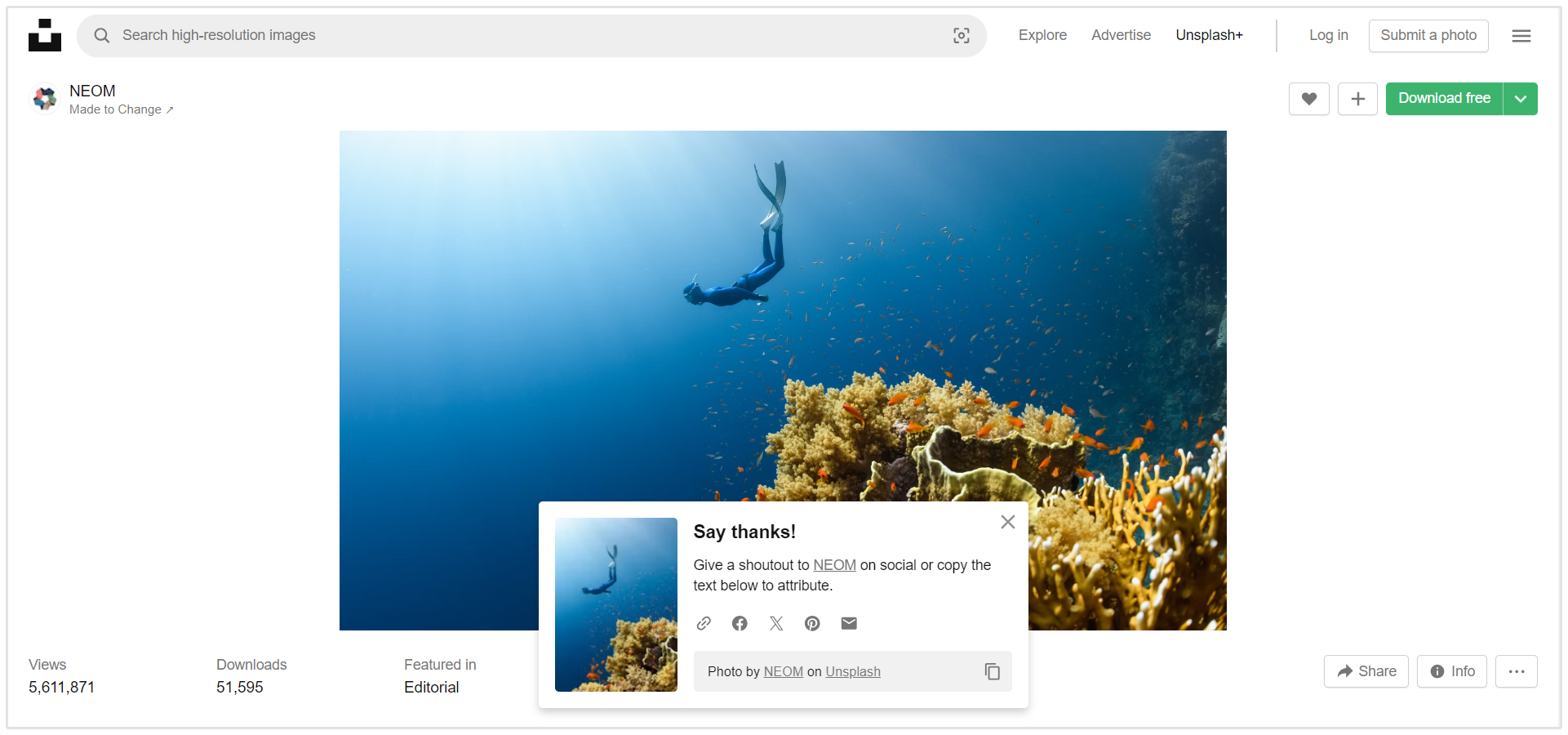Copy attribution text to clipboard
Viewport: 1568px width, 735px height.
coord(992,671)
